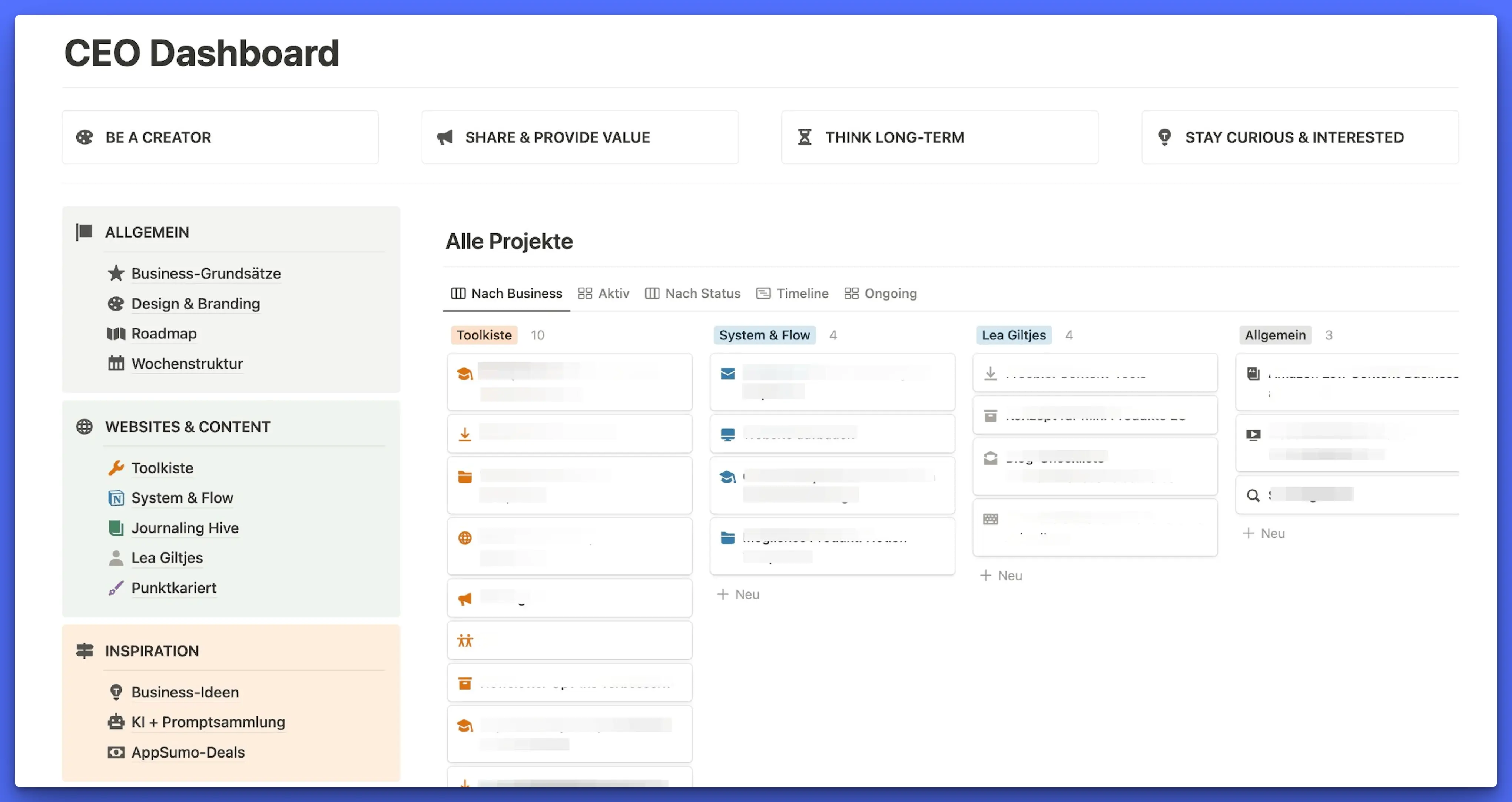Click the star icon beside Business-Grundsätze

click(116, 273)
